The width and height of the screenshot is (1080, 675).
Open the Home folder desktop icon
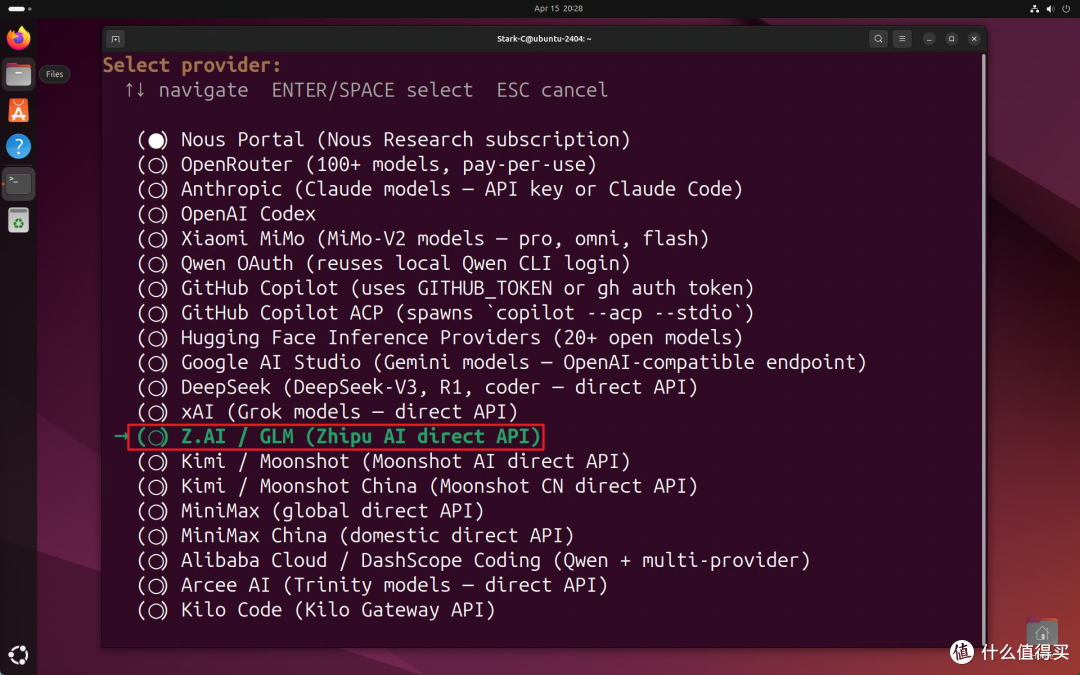[x=1041, y=632]
